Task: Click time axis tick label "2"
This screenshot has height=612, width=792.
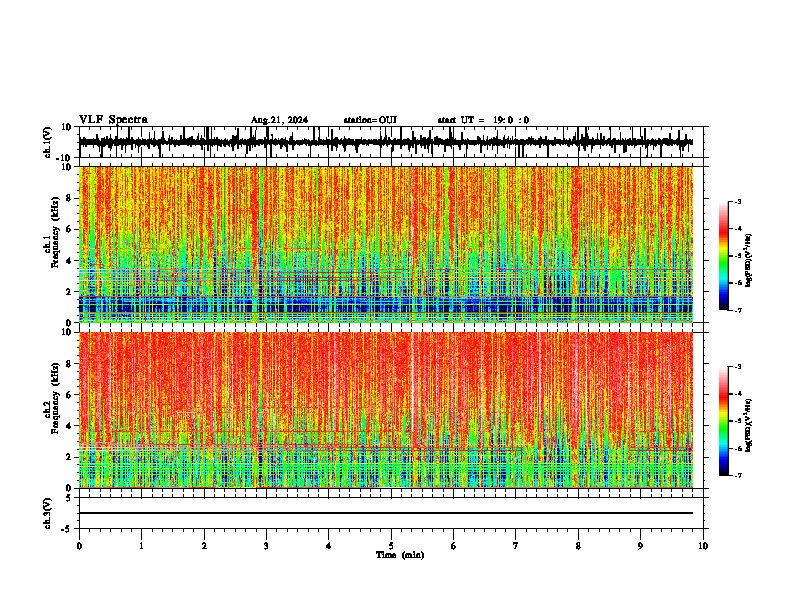Action: click(x=204, y=546)
